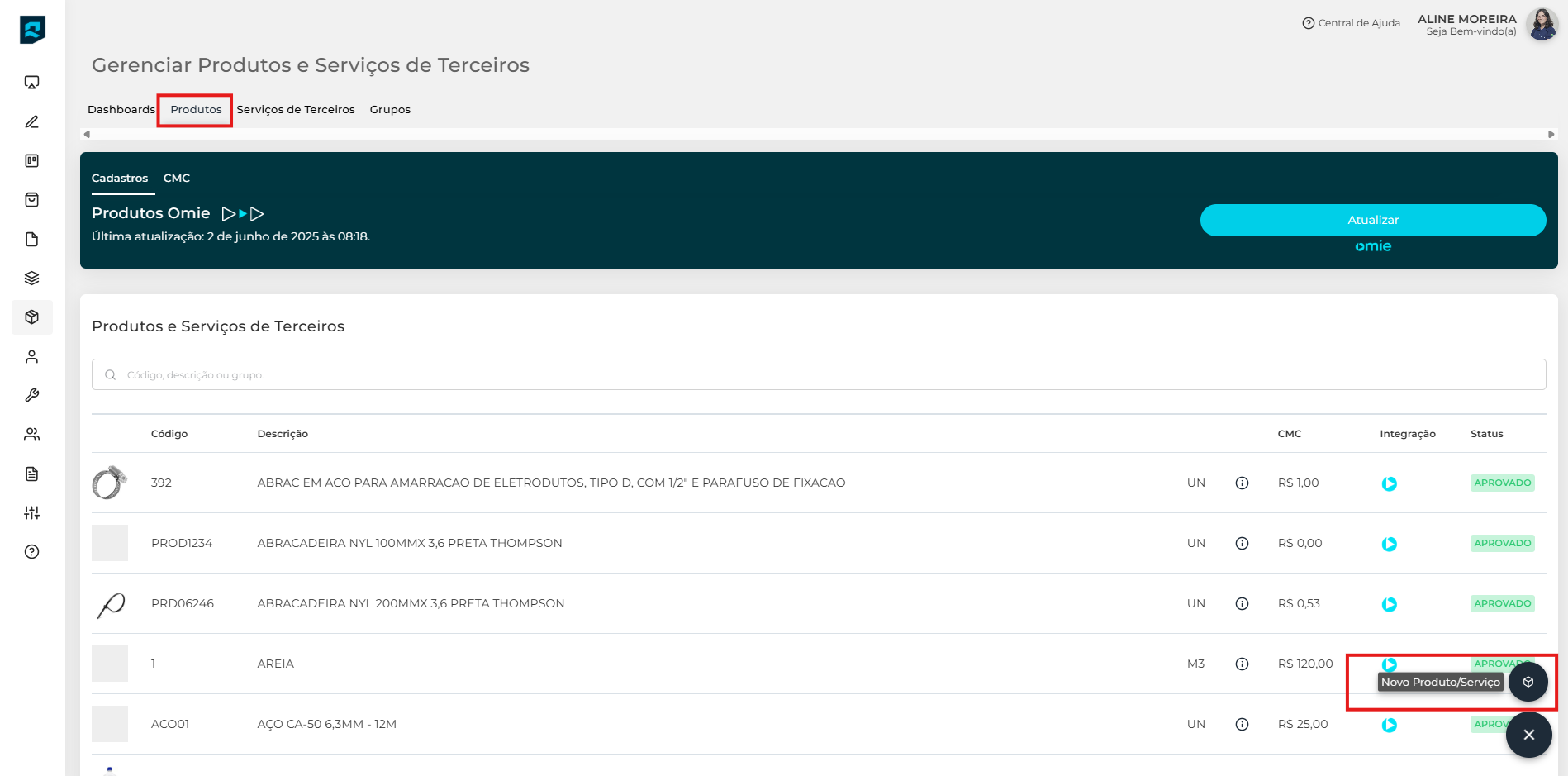Open the shopping bag icon in sidebar
Viewport: 1568px width, 776px height.
[x=32, y=200]
